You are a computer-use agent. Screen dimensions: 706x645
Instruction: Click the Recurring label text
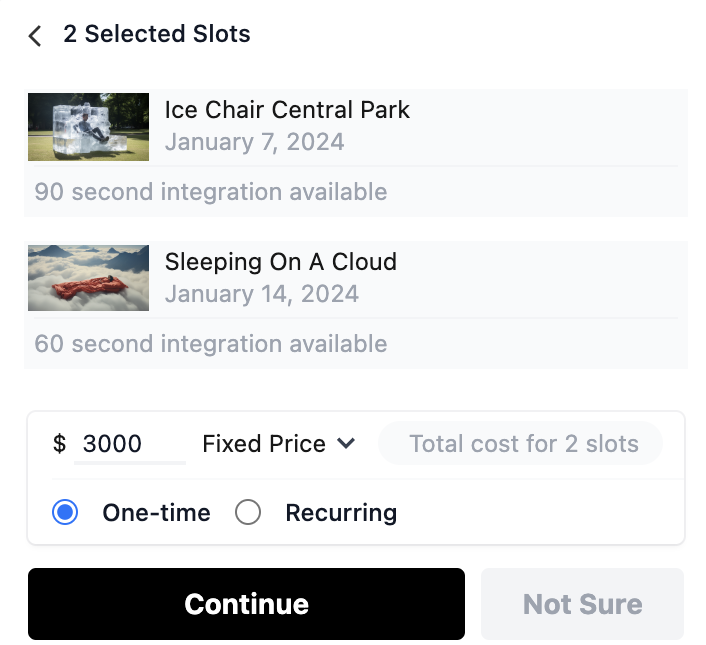(x=341, y=513)
